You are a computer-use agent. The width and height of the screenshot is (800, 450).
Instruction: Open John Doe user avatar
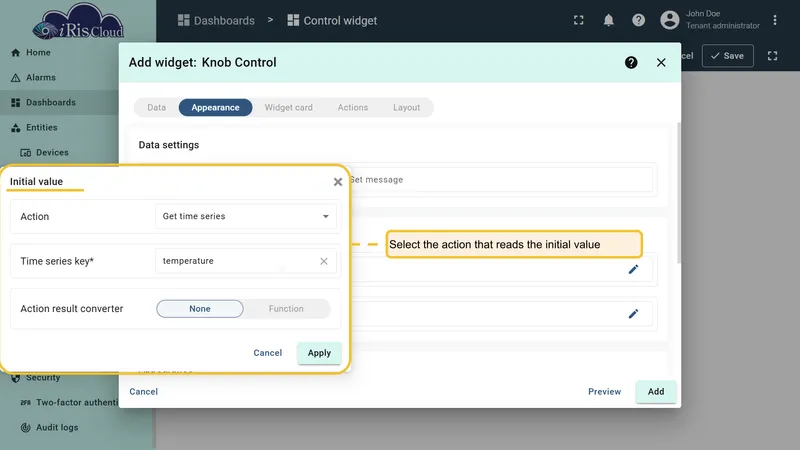point(669,20)
